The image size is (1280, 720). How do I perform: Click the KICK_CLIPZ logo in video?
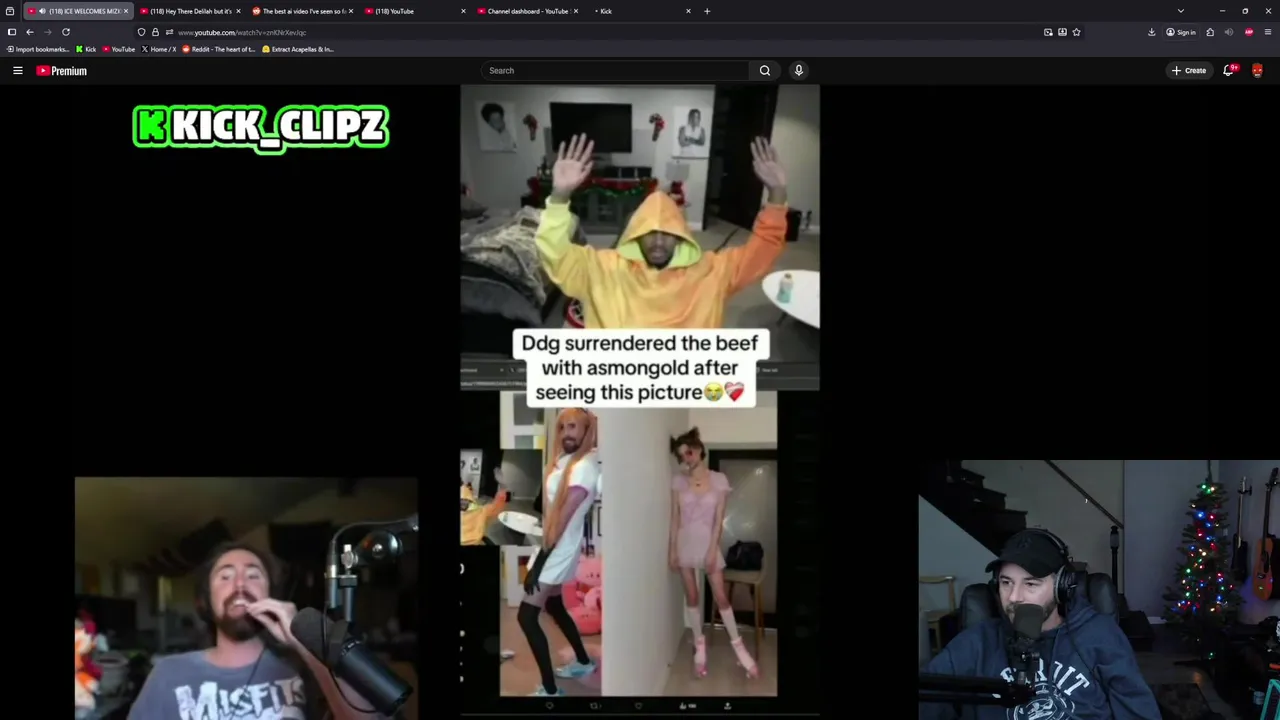point(261,127)
